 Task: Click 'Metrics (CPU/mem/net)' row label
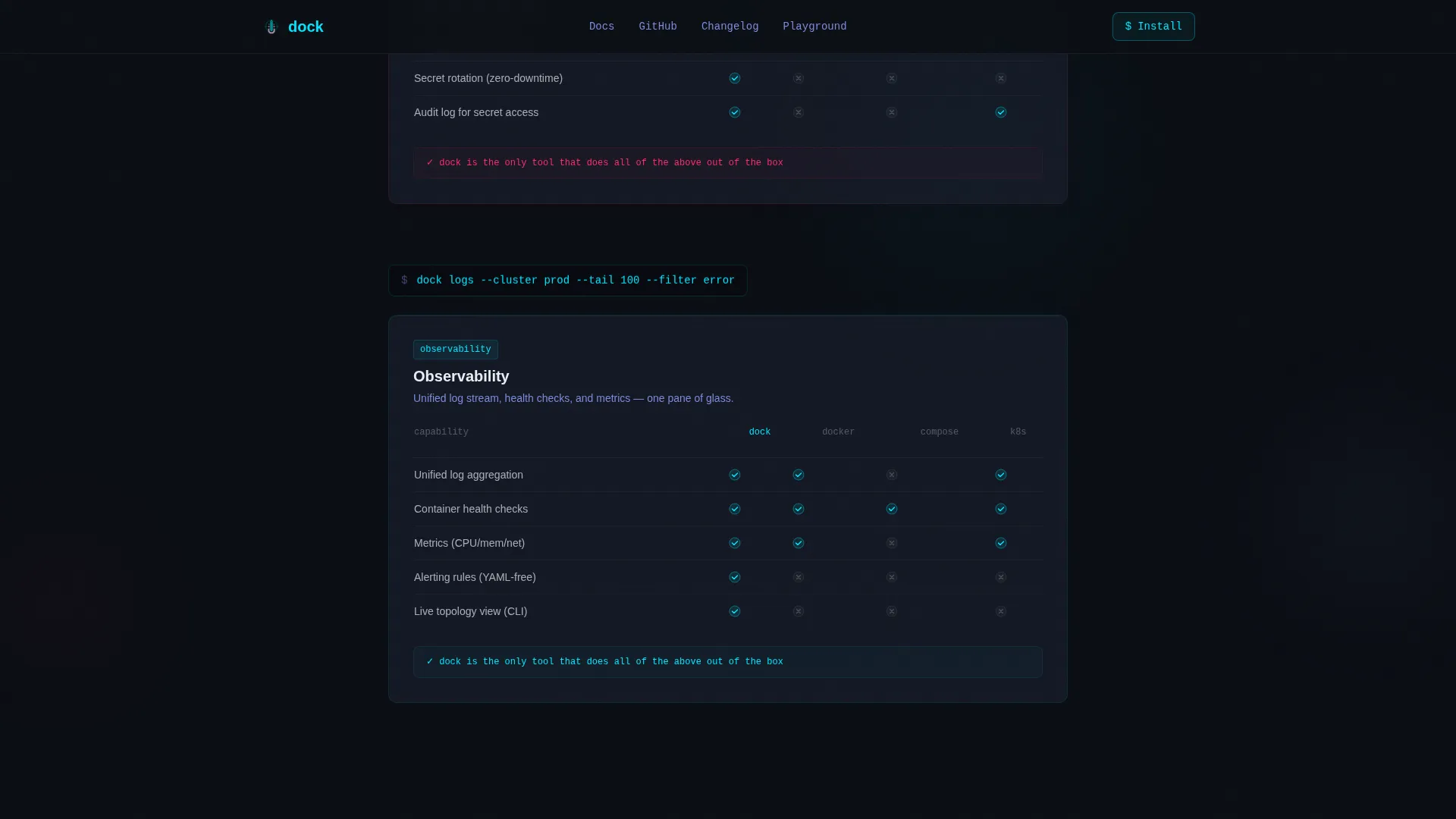point(469,543)
